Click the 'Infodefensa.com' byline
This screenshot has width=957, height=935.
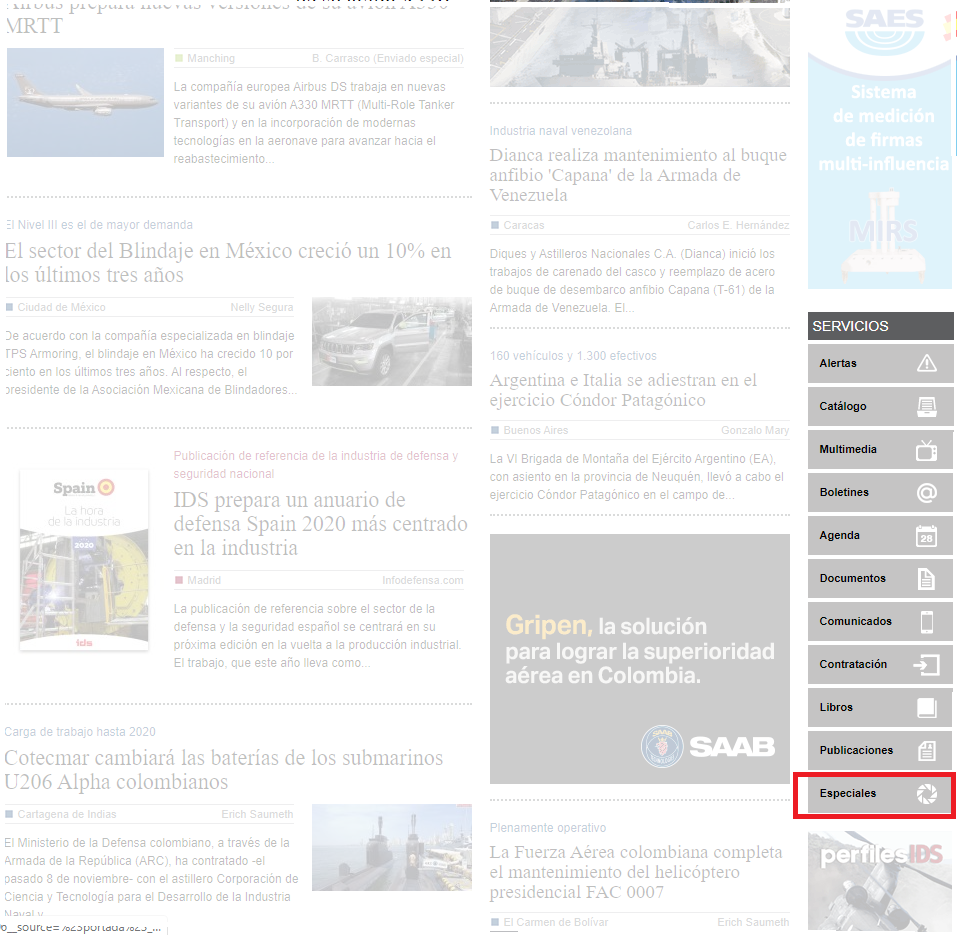coord(423,580)
